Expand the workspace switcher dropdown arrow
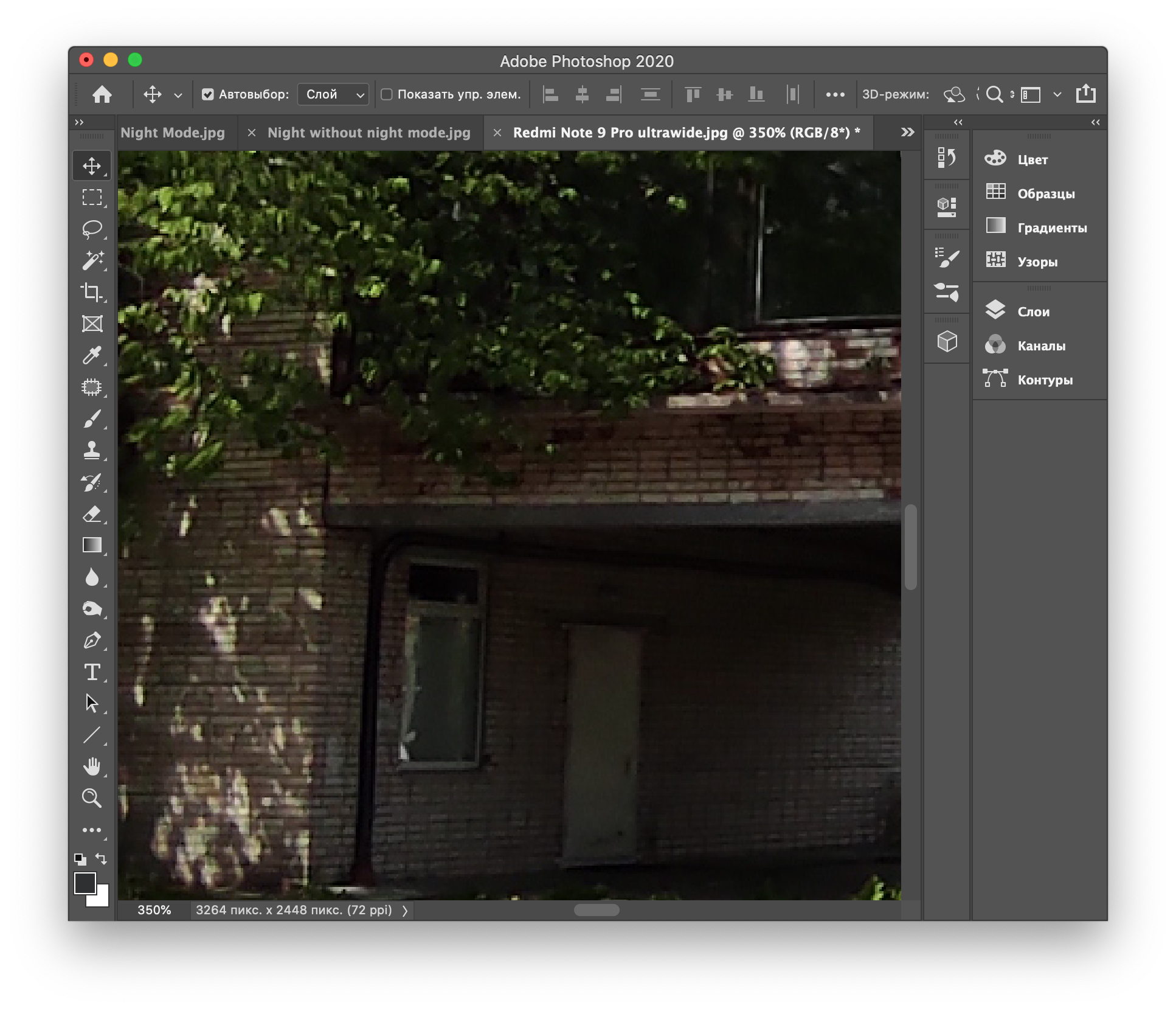1176x1011 pixels. (1057, 94)
